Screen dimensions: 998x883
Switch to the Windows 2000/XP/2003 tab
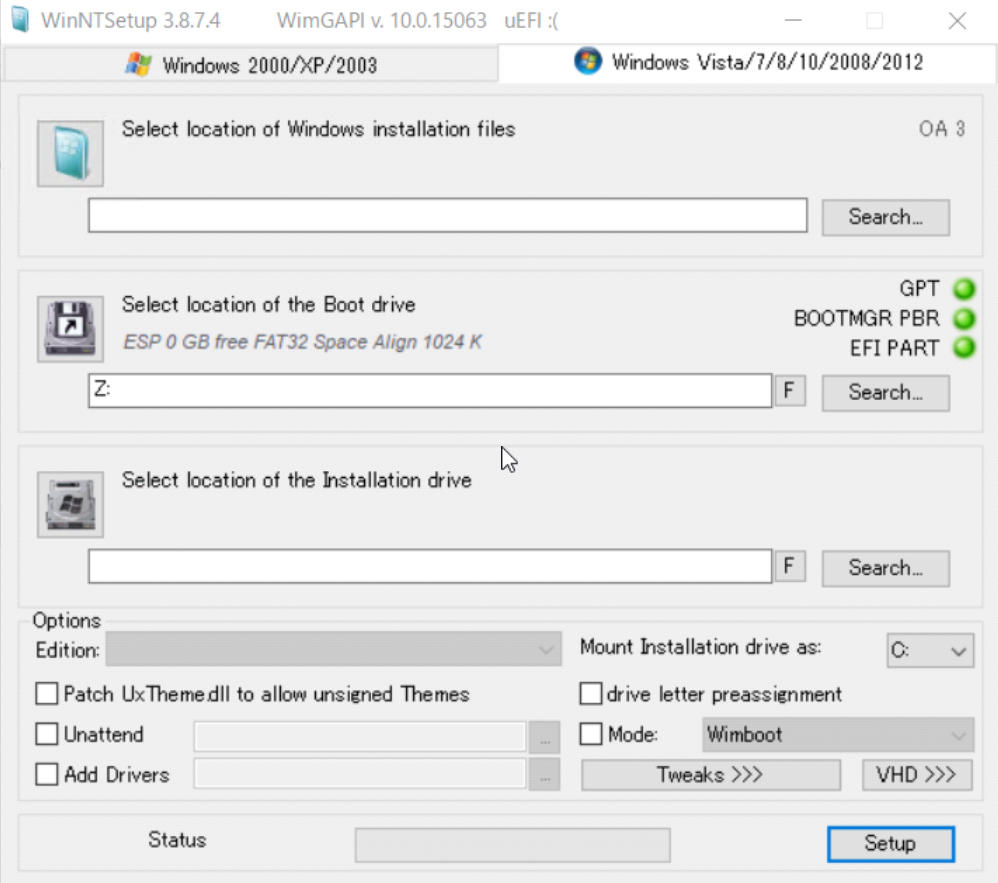pos(251,64)
